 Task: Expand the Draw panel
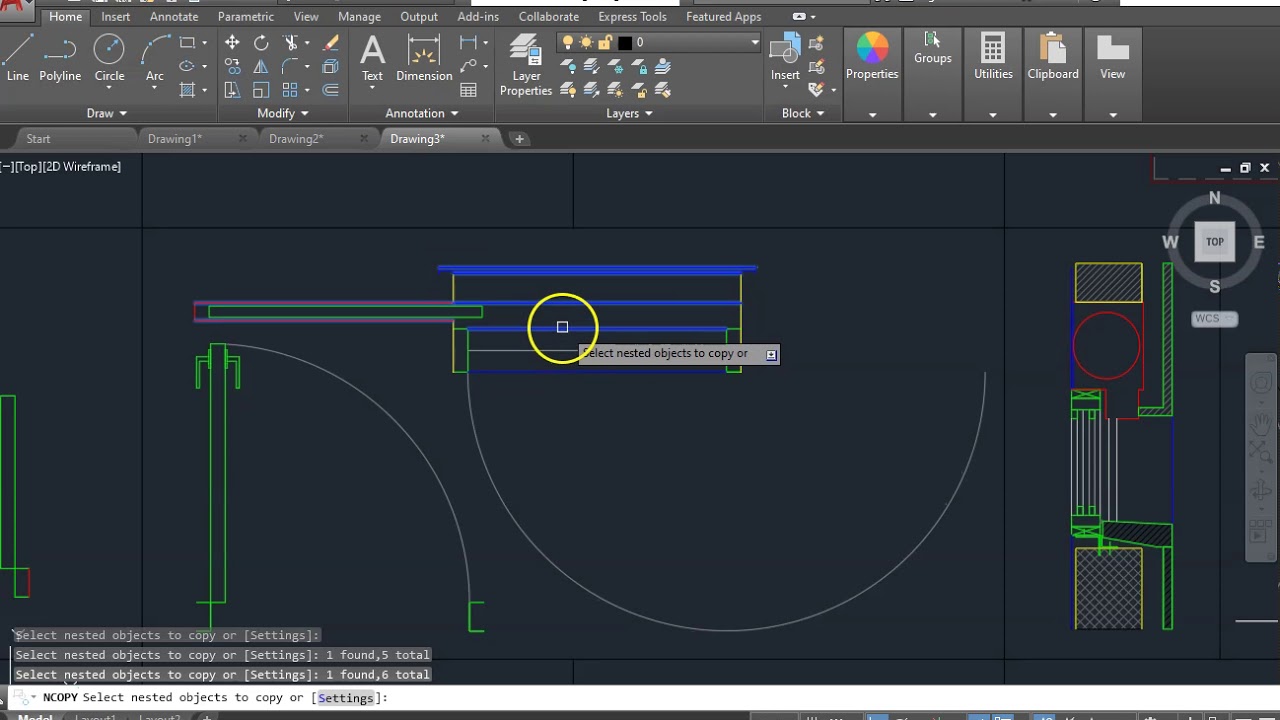pos(107,113)
